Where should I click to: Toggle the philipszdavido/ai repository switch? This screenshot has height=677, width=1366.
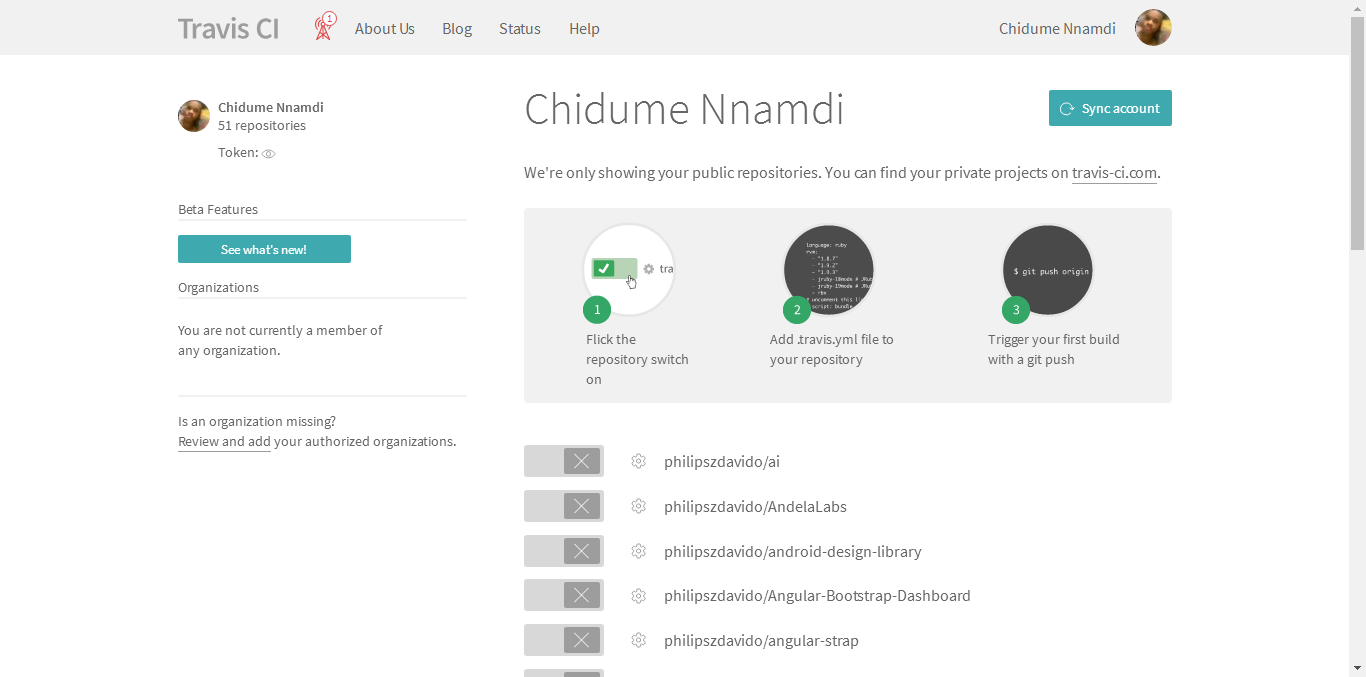[x=564, y=461]
